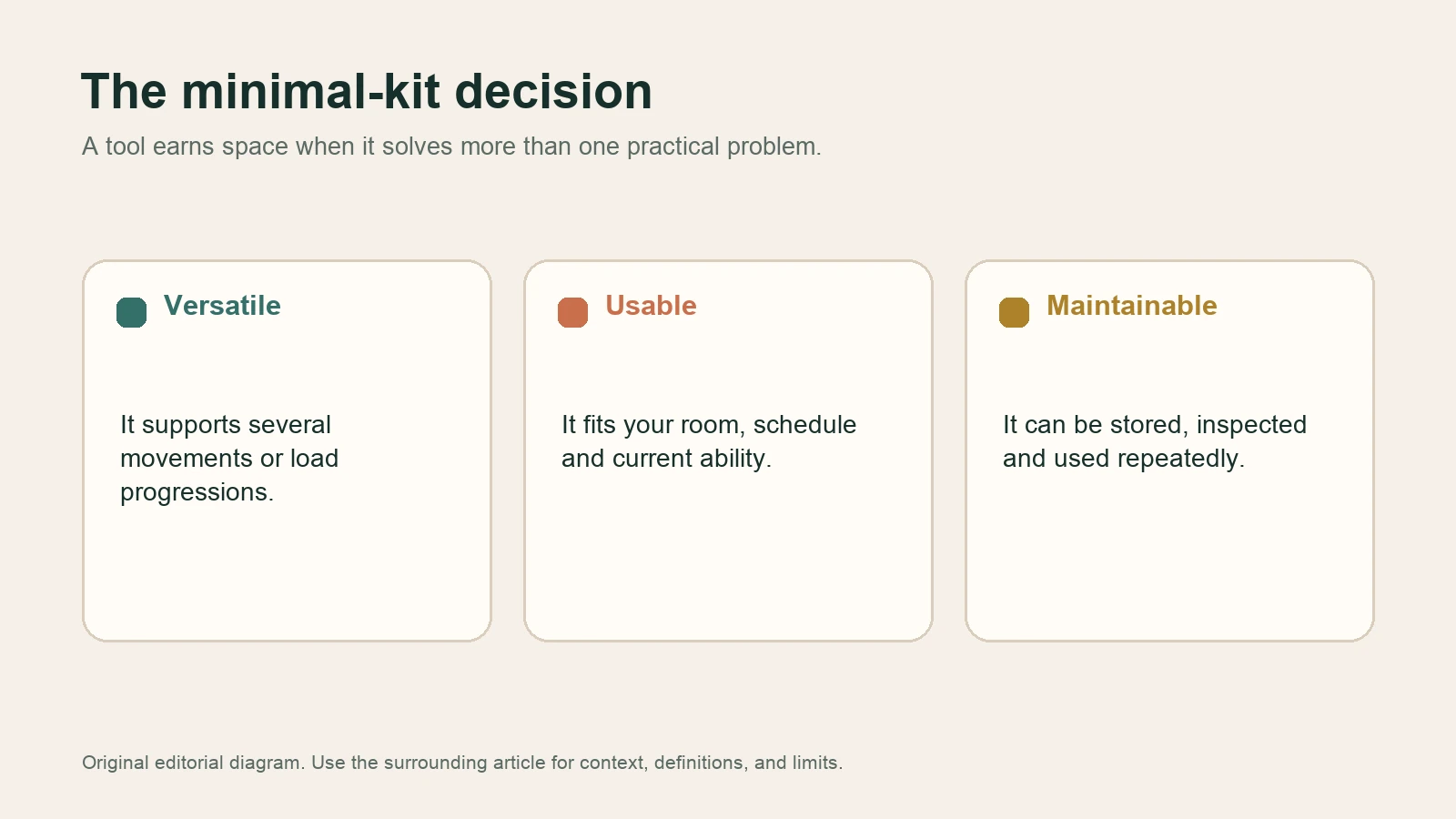This screenshot has height=819, width=1456.
Task: Click the words 'and current ability.'
Action: click(x=666, y=459)
